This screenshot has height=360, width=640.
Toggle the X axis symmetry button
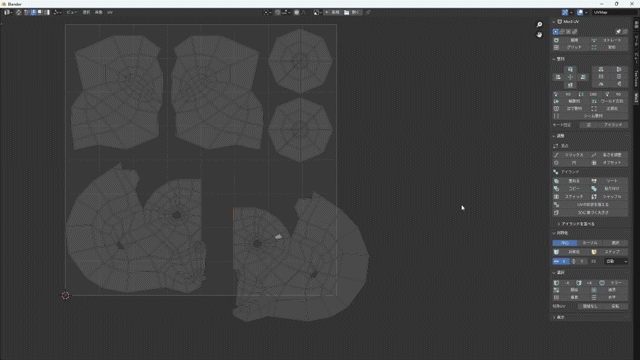coord(561,261)
